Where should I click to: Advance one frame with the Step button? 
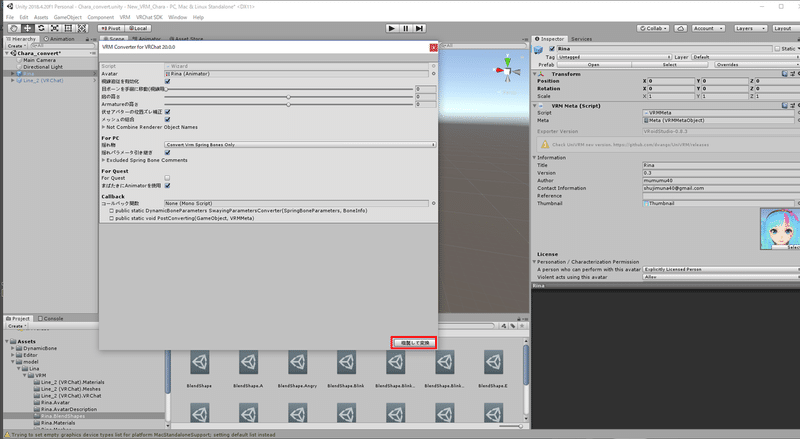point(419,29)
